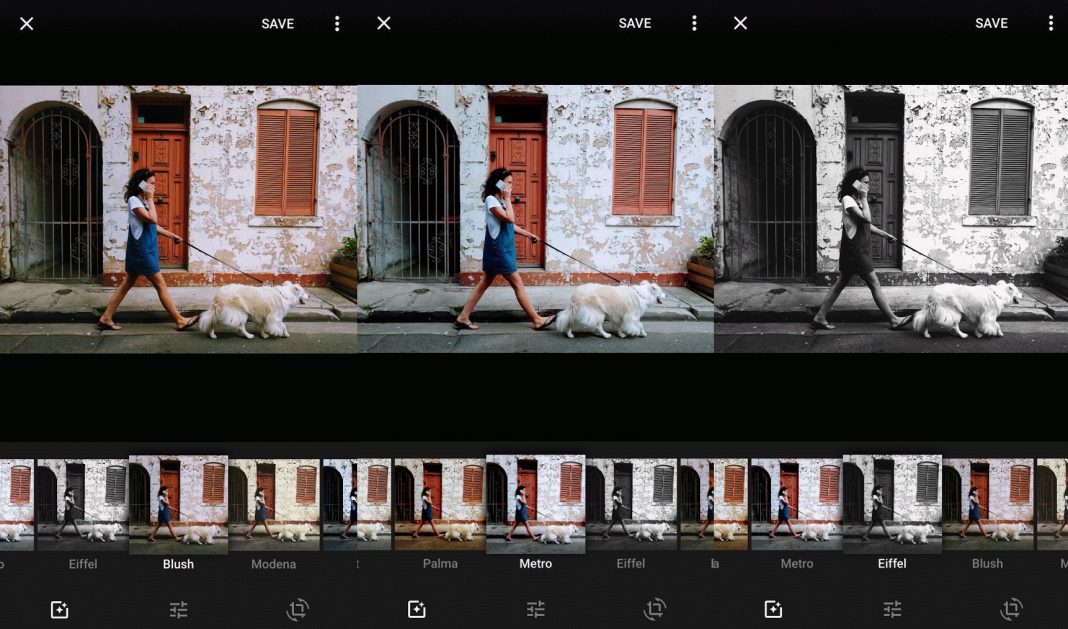Open the Adjust sliders panel in the first editor

tap(178, 609)
